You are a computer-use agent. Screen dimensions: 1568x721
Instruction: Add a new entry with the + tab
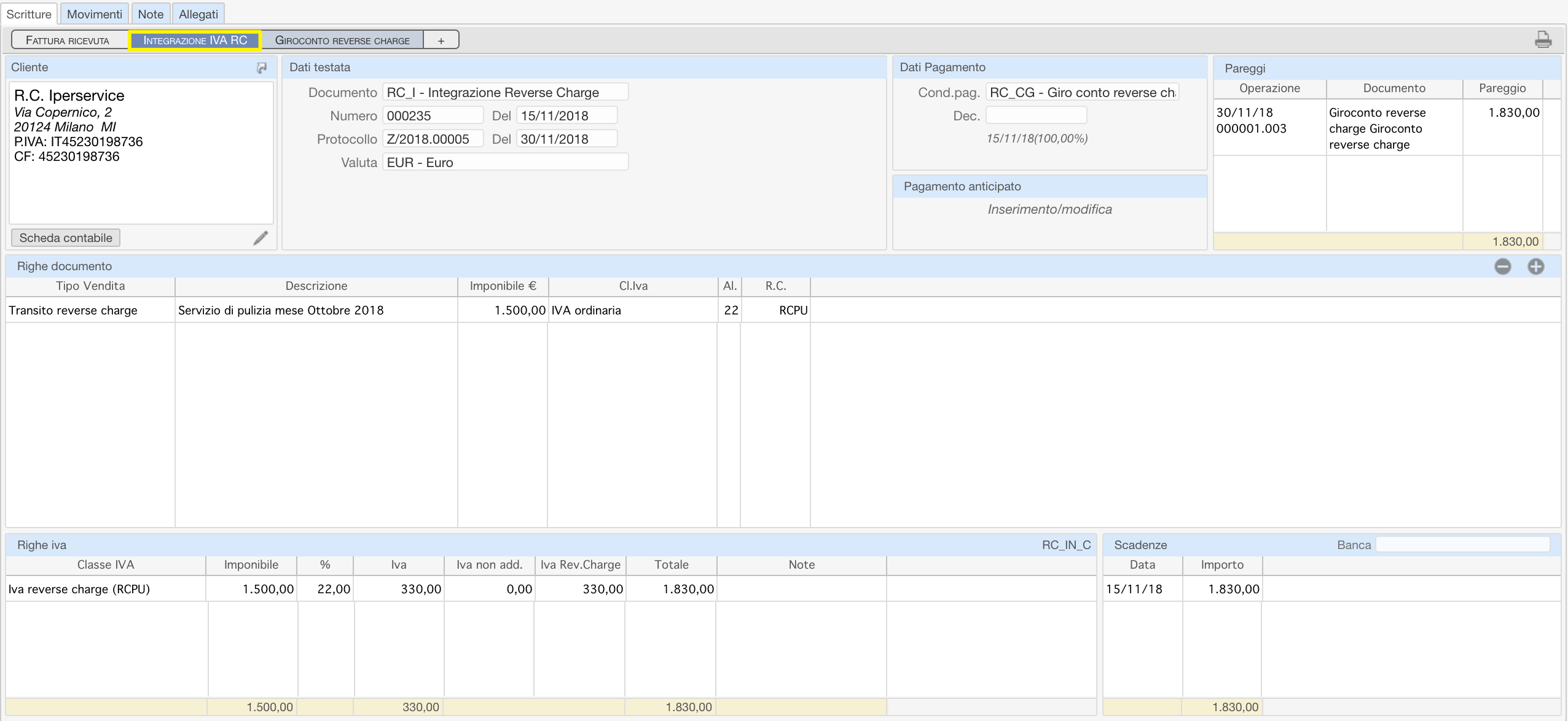[441, 40]
